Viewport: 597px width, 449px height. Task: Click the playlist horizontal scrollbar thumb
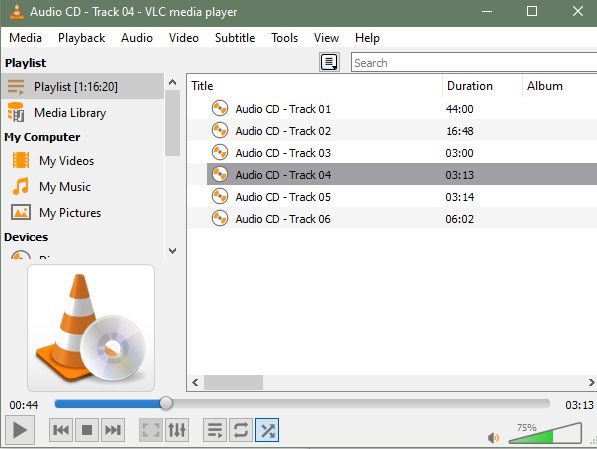click(x=233, y=382)
